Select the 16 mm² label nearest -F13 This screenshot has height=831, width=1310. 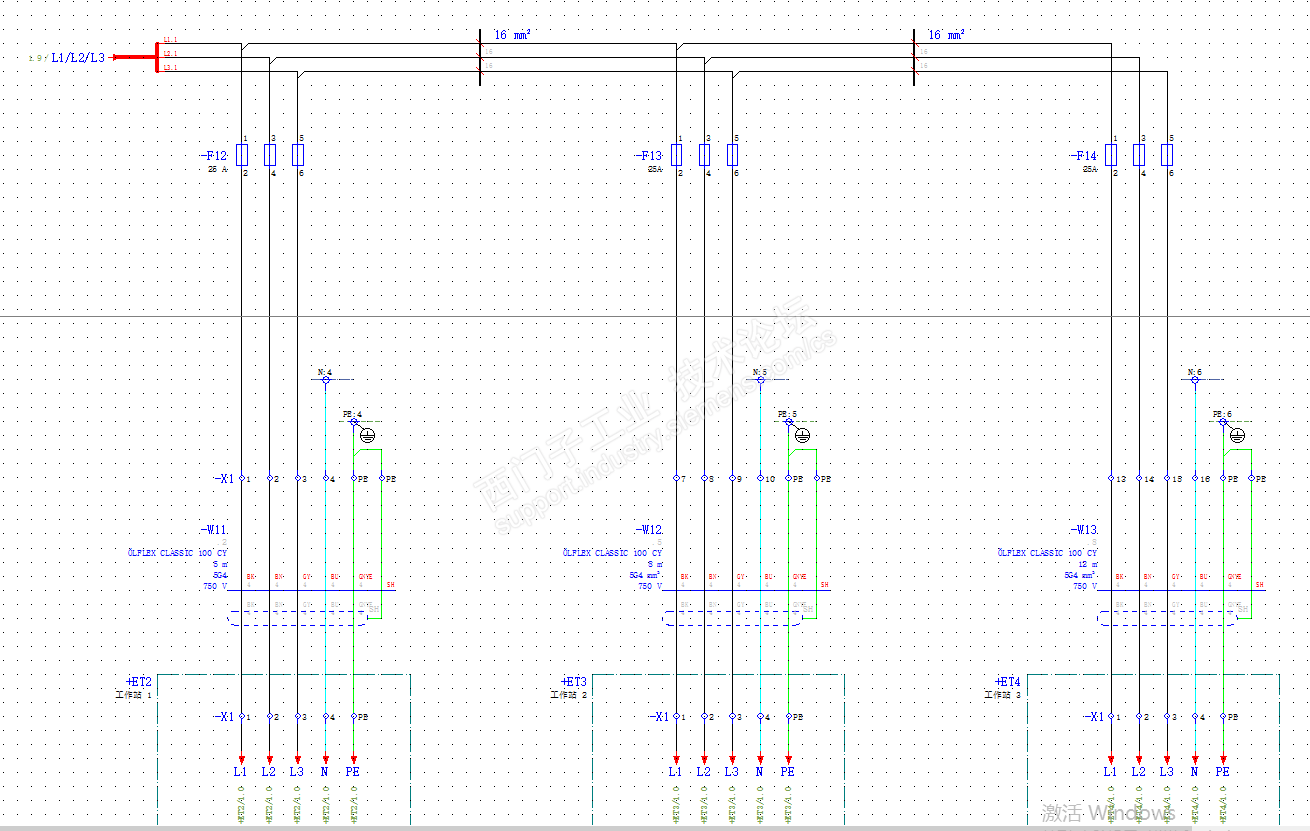(512, 35)
